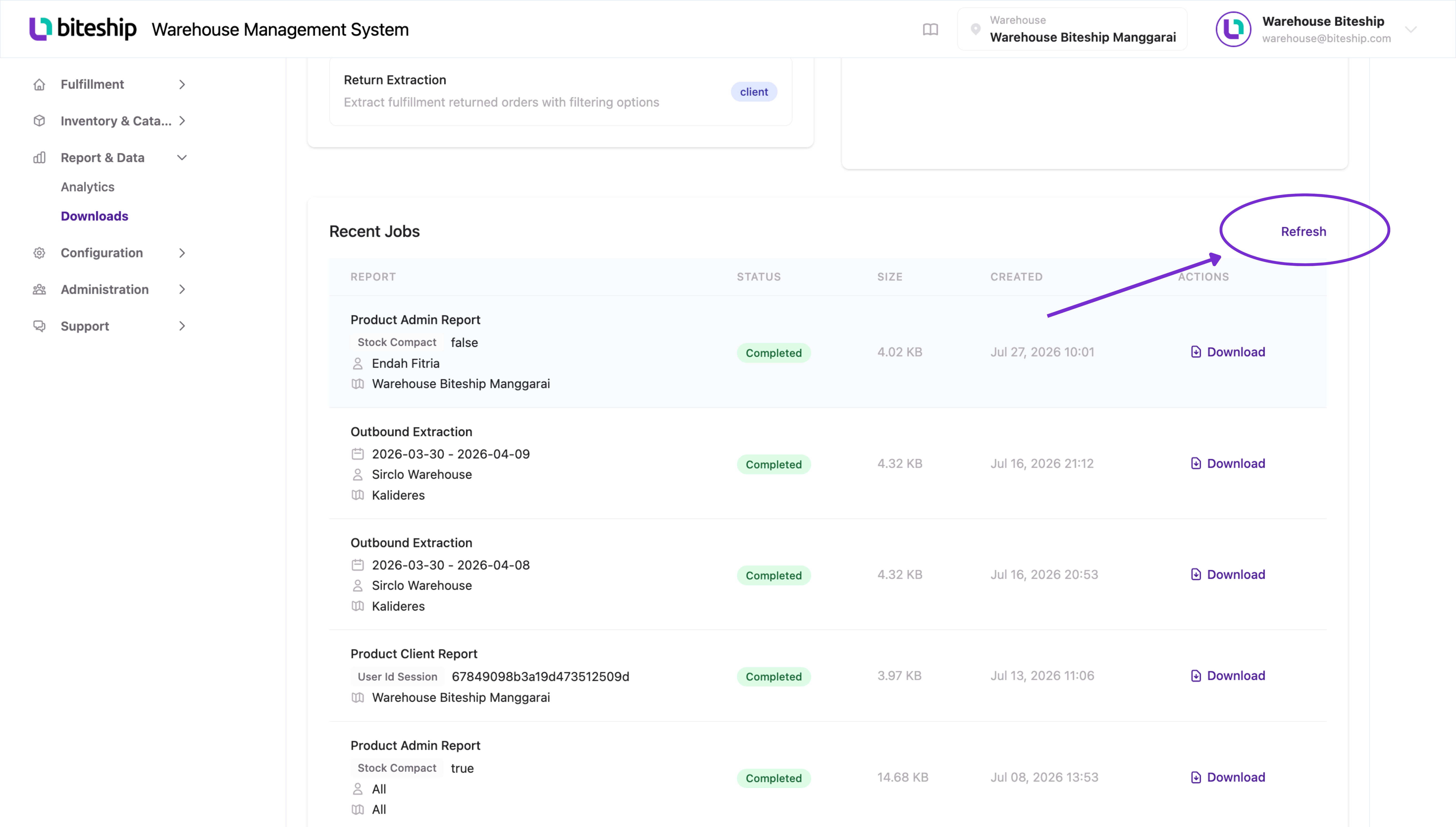Download the Outbound Extraction from 21:12
1456x827 pixels.
(x=1228, y=464)
